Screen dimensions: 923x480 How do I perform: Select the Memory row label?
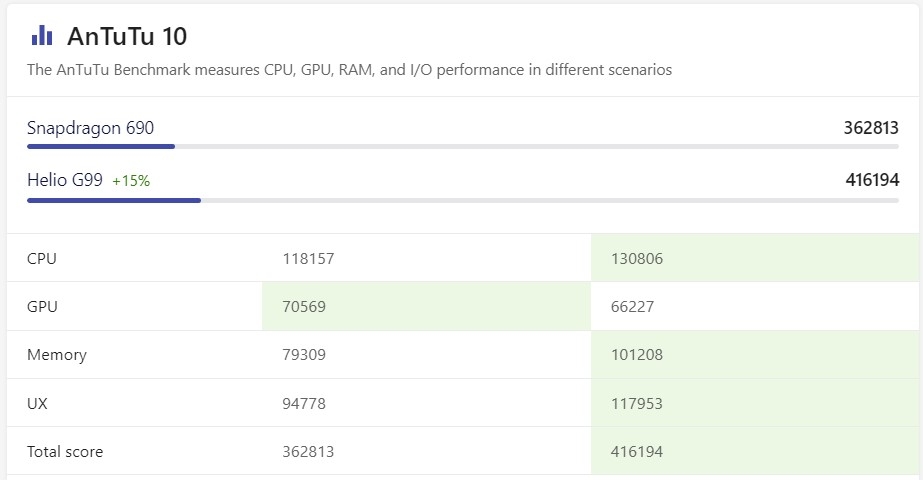click(57, 355)
